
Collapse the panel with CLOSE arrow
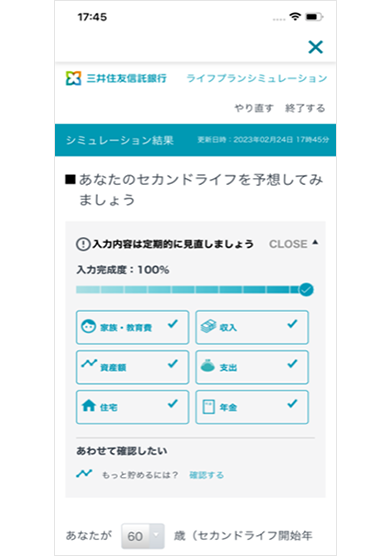point(294,244)
